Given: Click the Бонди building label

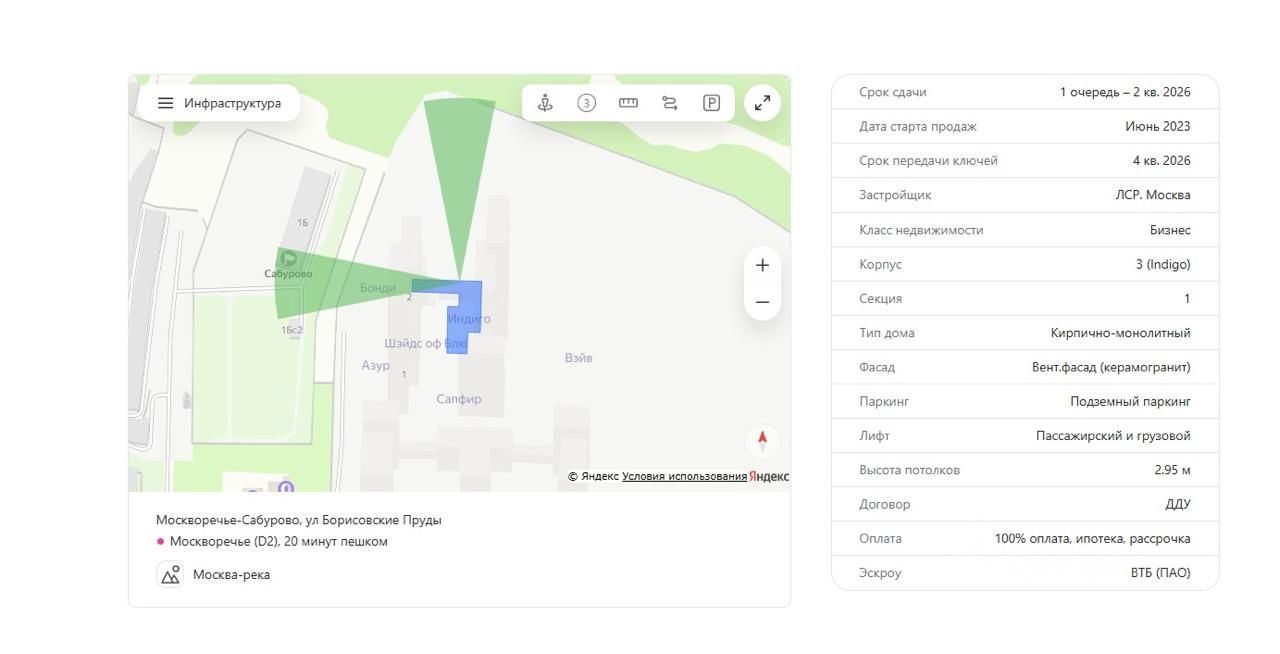Looking at the screenshot, I should 378,288.
